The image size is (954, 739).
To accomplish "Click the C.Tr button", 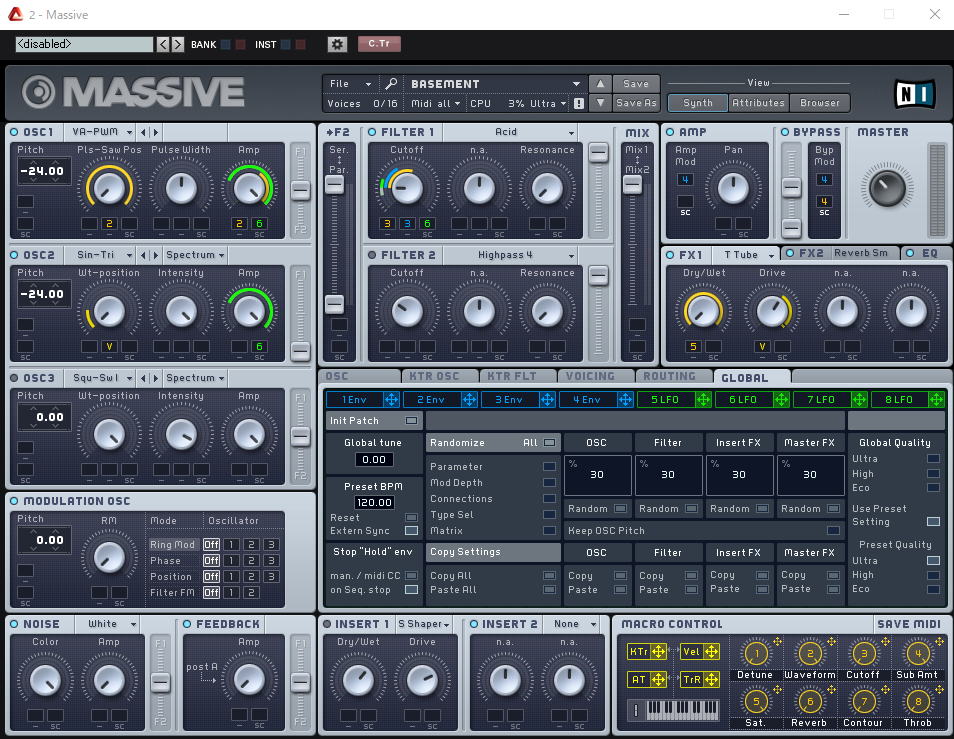I will (378, 44).
